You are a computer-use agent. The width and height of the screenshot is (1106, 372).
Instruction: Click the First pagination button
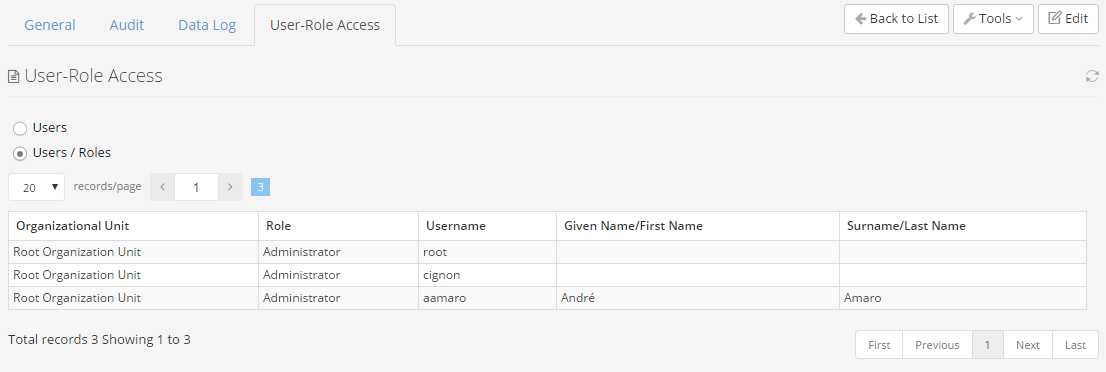pyautogui.click(x=879, y=345)
